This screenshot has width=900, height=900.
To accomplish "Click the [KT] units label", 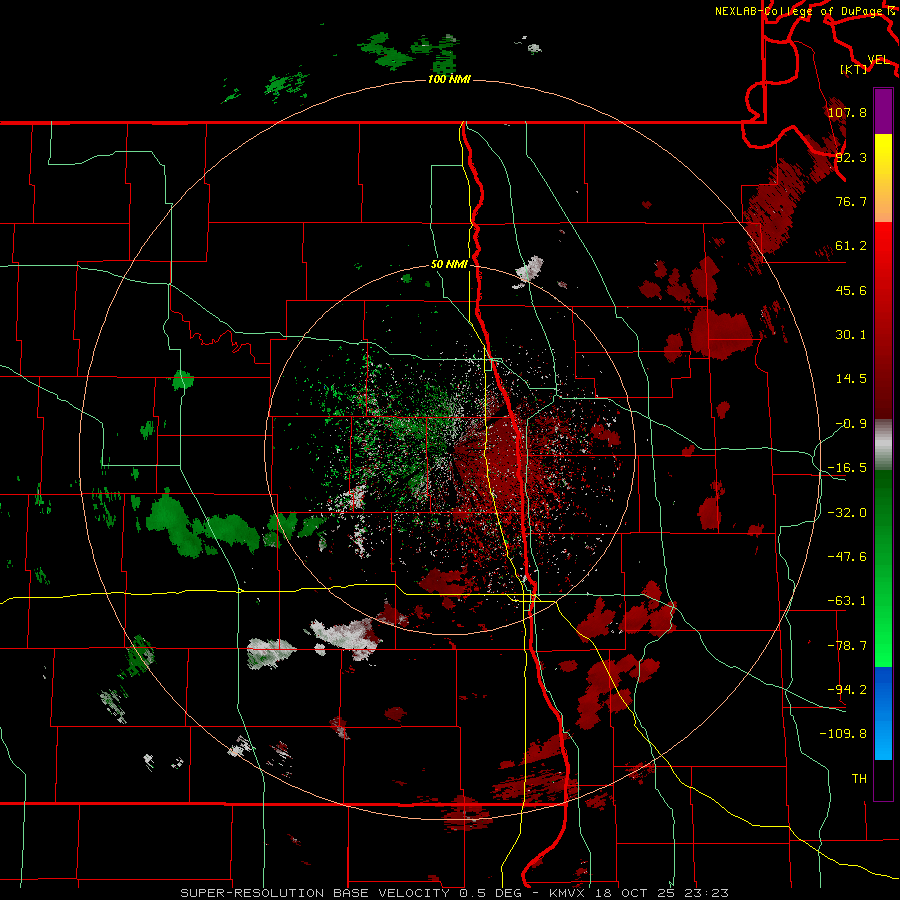I will click(854, 69).
